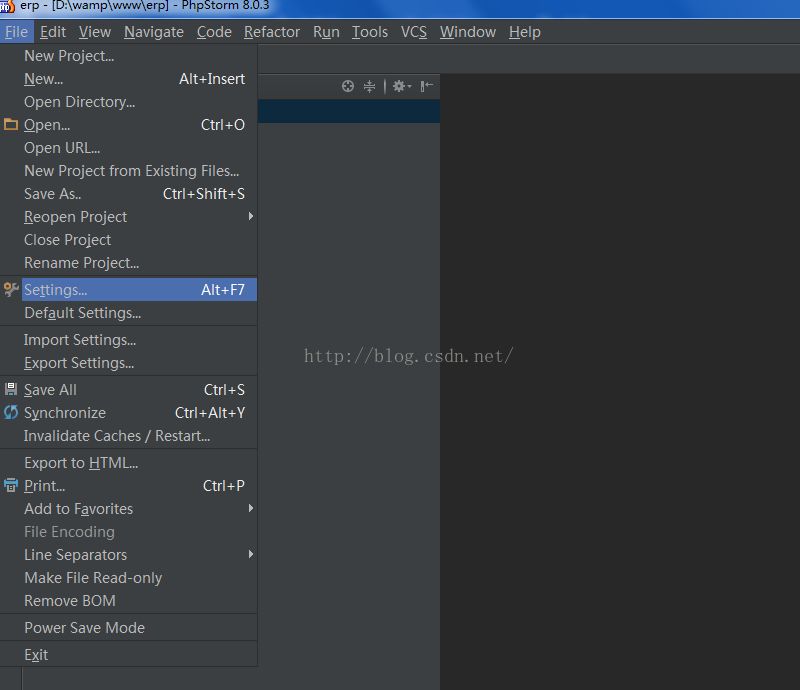Open the Refactor menu
Screen dimensions: 800x690
click(x=271, y=32)
